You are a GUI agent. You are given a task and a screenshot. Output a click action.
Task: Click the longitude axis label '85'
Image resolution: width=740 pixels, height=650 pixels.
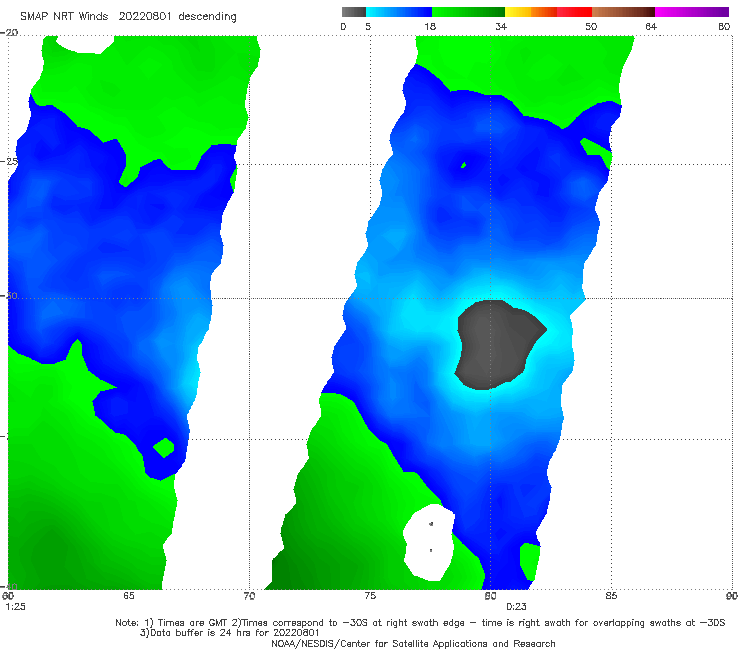click(611, 596)
